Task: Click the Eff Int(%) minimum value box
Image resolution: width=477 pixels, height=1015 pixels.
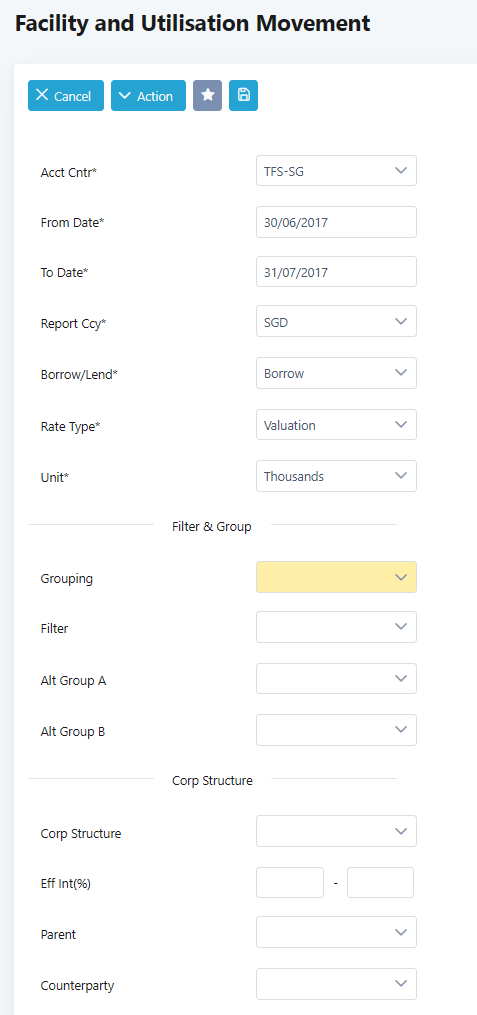Action: coord(290,882)
